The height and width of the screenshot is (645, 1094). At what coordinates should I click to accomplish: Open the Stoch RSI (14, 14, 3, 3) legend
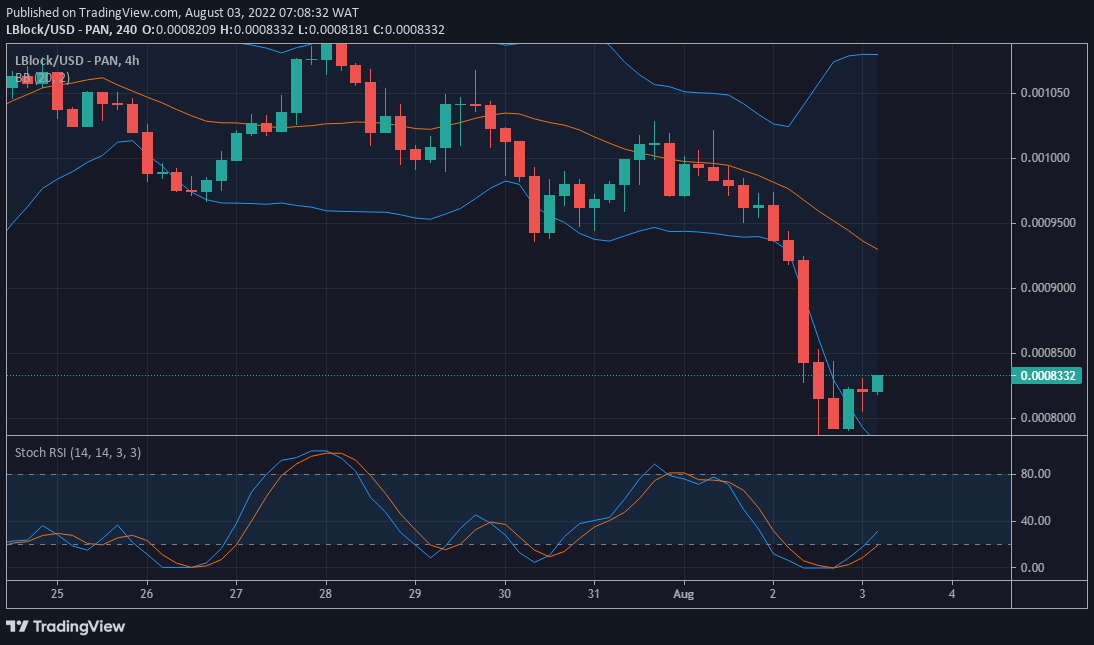coord(77,452)
